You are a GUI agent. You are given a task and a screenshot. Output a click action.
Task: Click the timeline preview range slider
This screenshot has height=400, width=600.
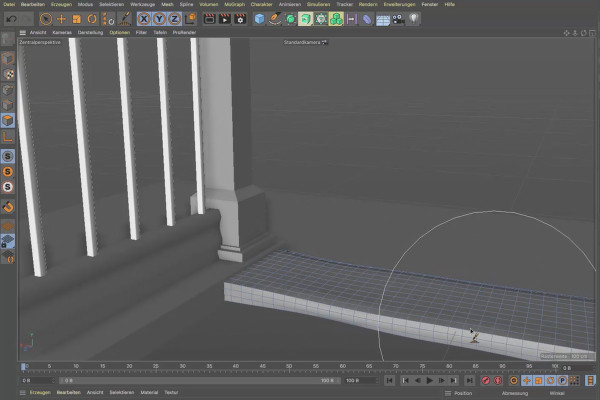199,380
